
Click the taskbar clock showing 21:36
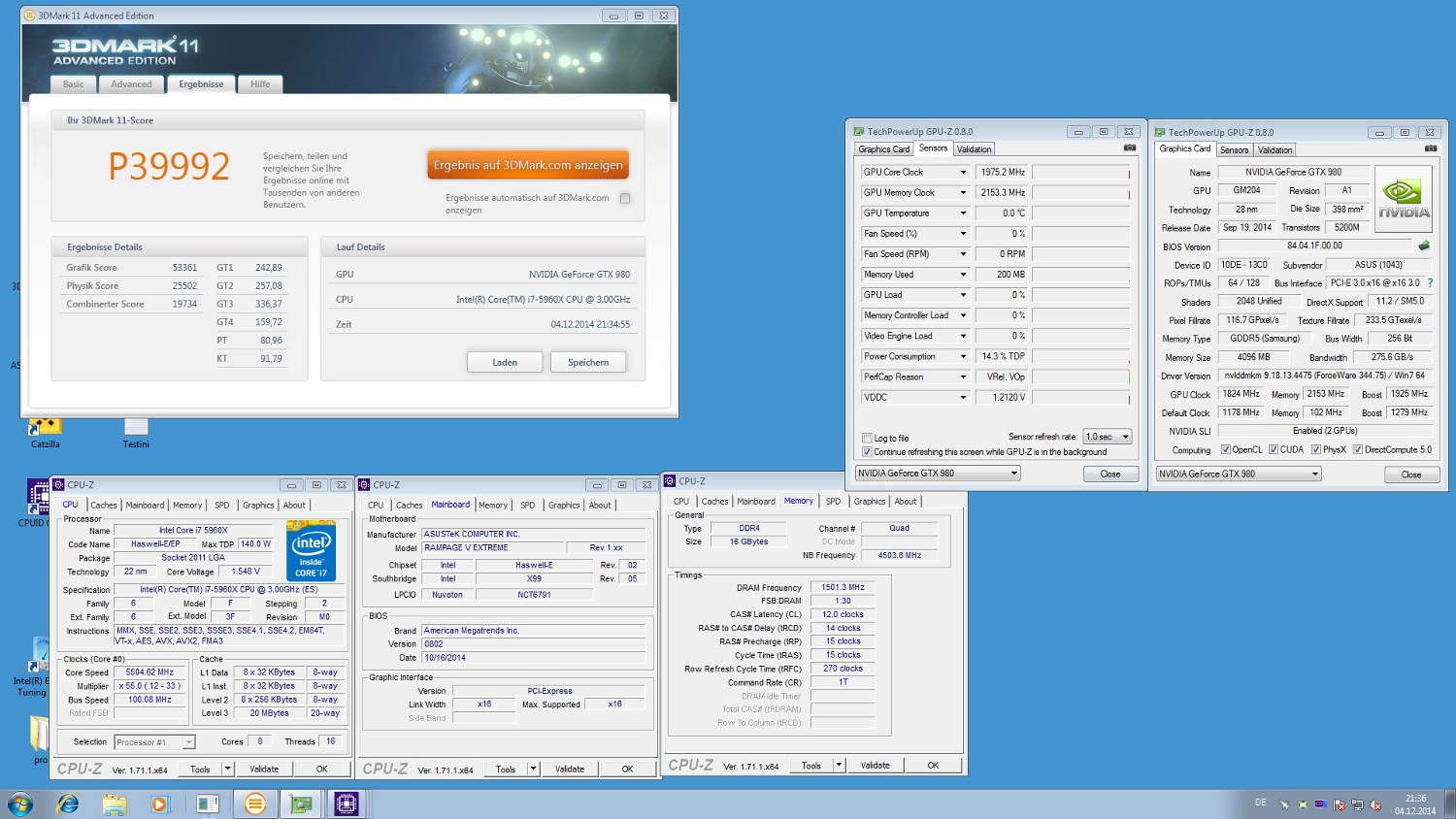(1415, 804)
